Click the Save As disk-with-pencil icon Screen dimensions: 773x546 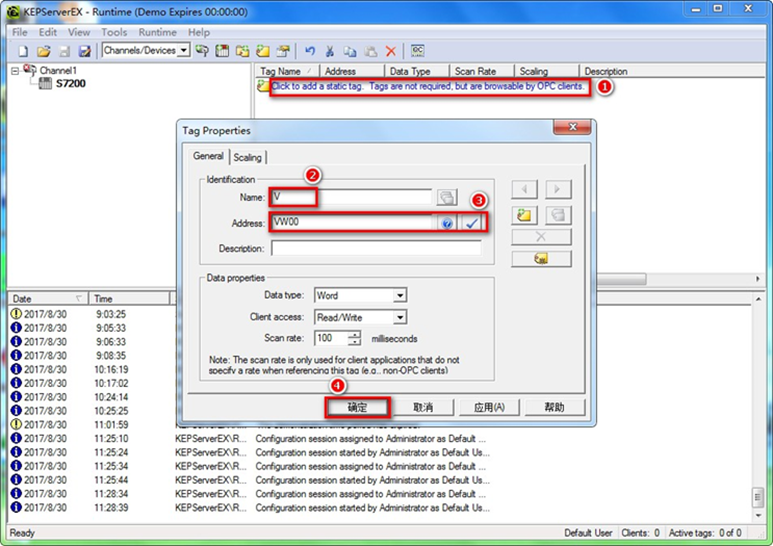[85, 51]
